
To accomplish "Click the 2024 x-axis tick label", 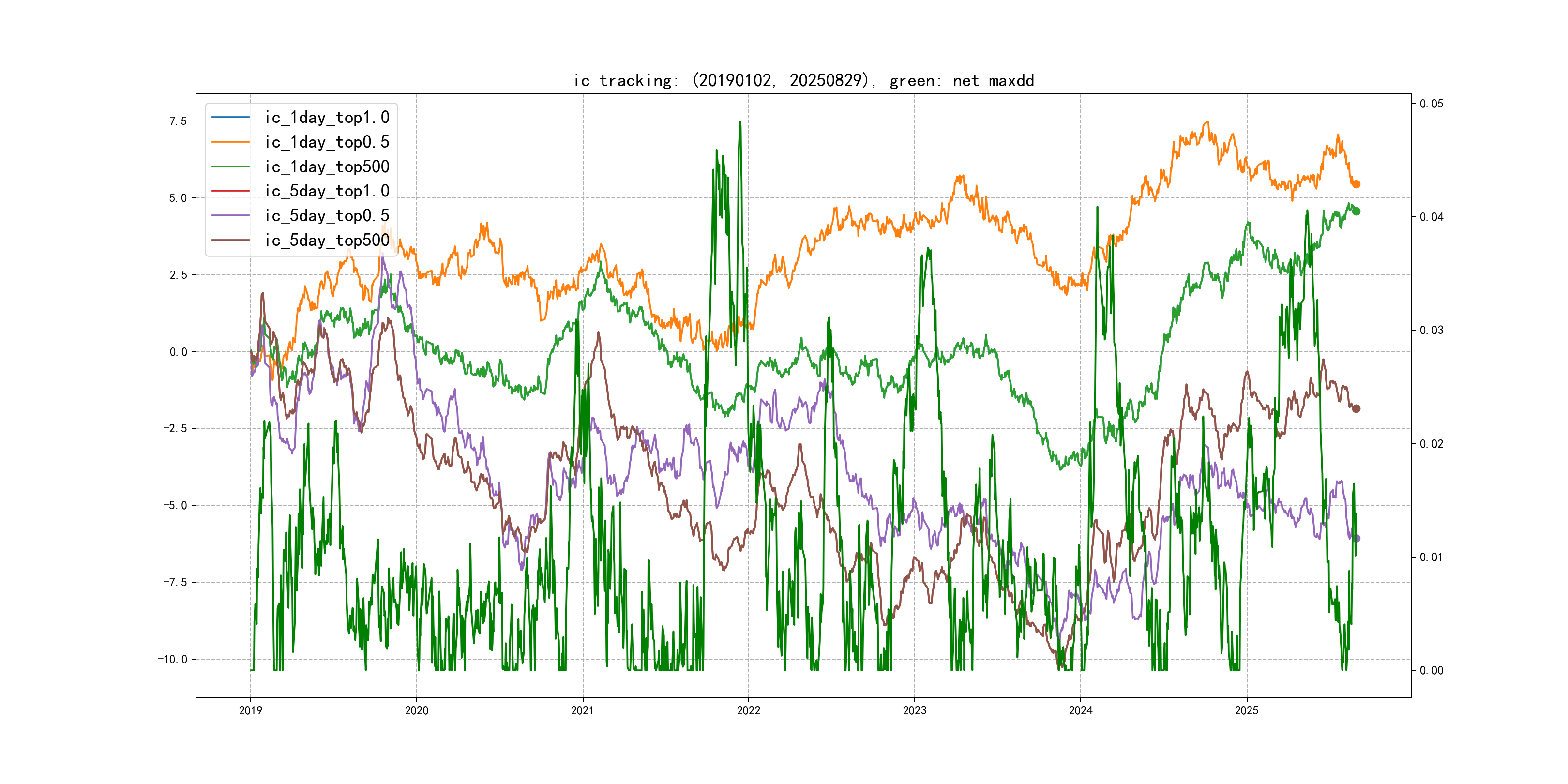I will tap(1081, 710).
